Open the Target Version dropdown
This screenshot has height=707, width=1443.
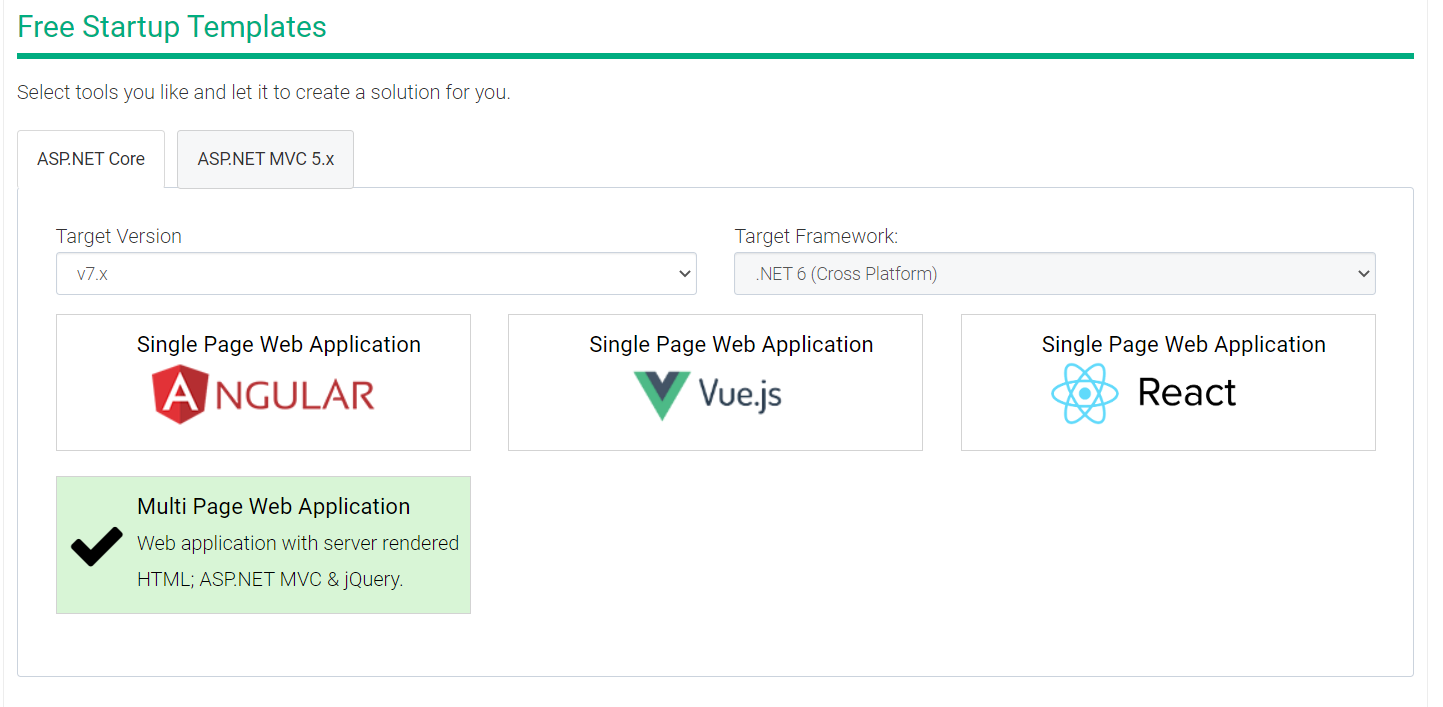tap(375, 274)
